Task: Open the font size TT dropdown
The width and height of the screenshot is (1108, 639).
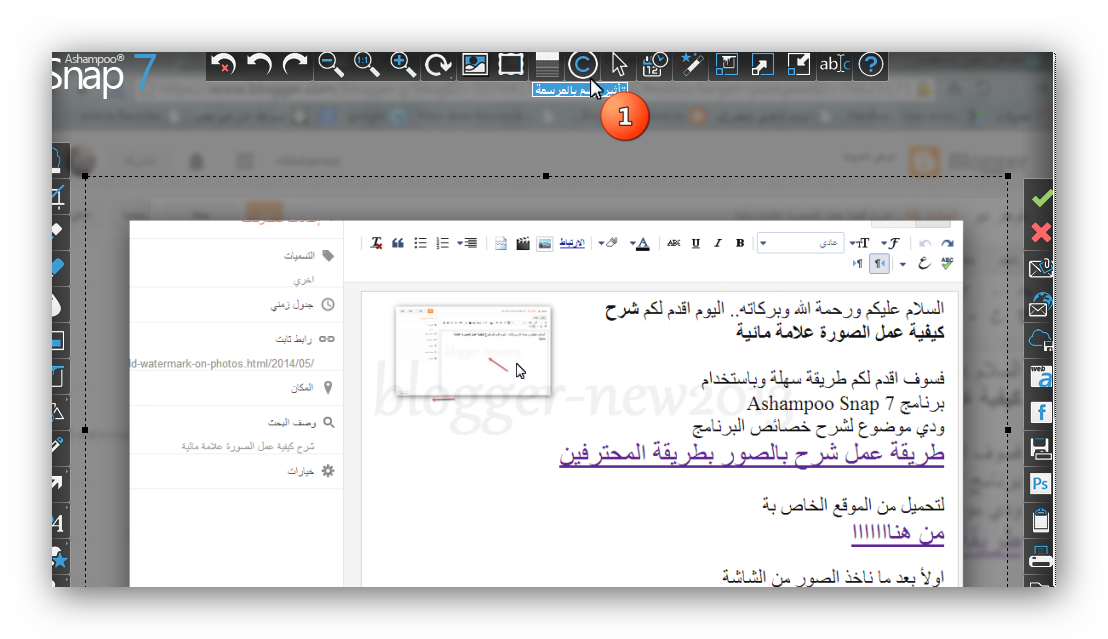Action: tap(859, 243)
